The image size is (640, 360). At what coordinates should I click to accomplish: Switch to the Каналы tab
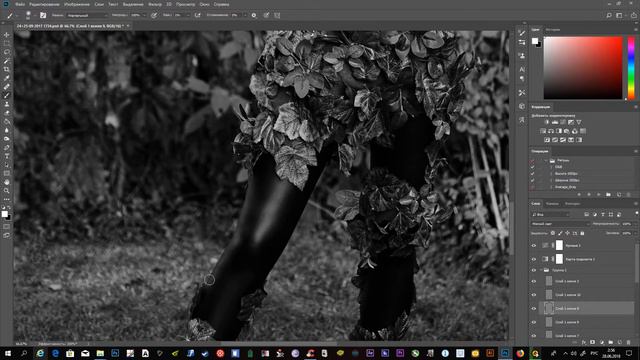[x=552, y=203]
